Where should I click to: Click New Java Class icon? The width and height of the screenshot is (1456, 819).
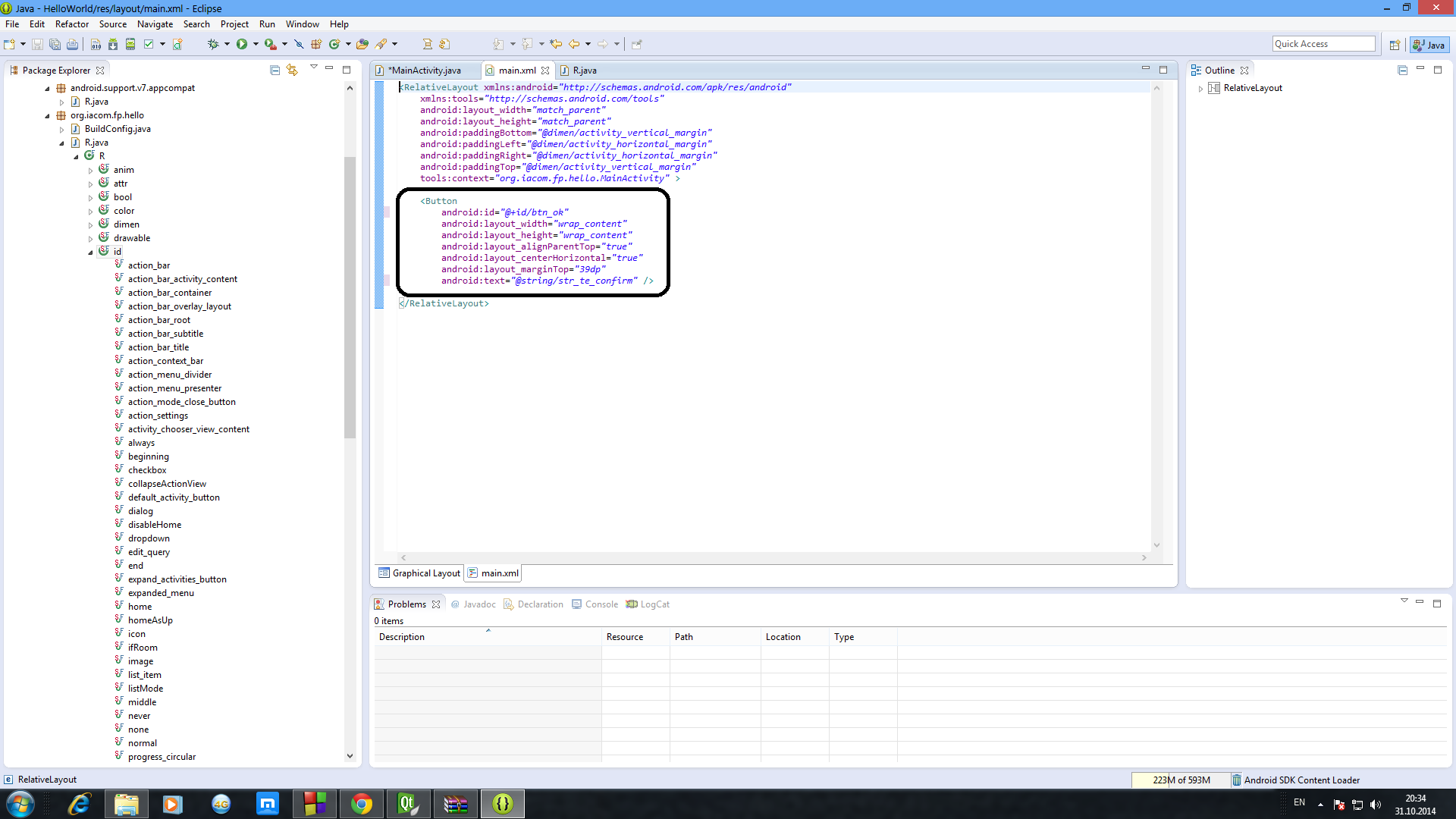[x=334, y=44]
